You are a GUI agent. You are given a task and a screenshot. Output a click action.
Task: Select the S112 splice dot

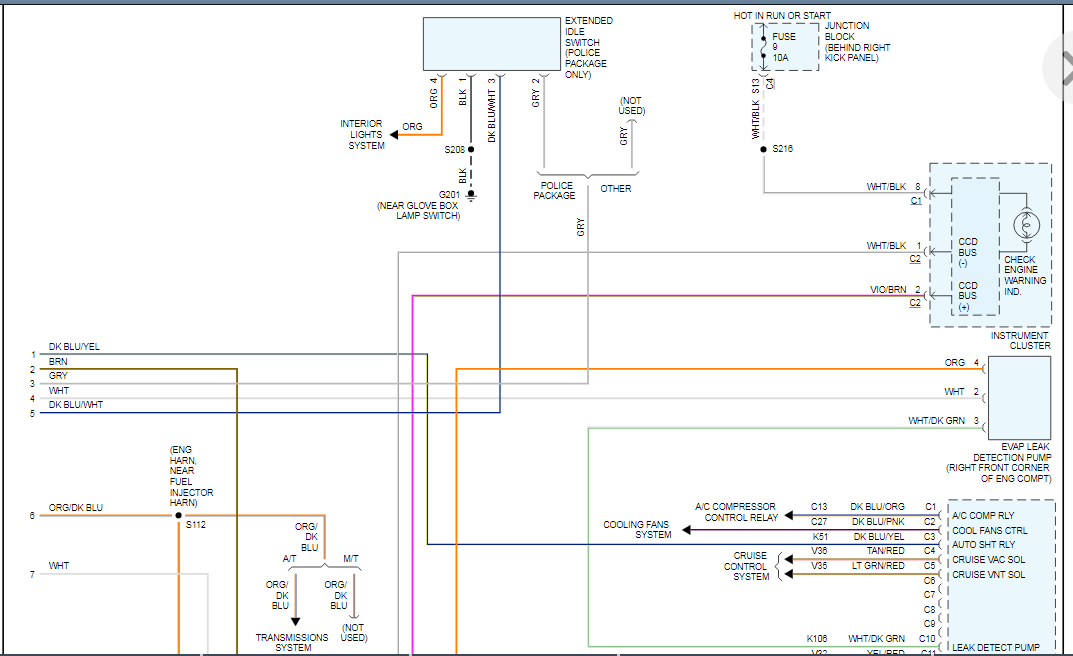point(179,516)
